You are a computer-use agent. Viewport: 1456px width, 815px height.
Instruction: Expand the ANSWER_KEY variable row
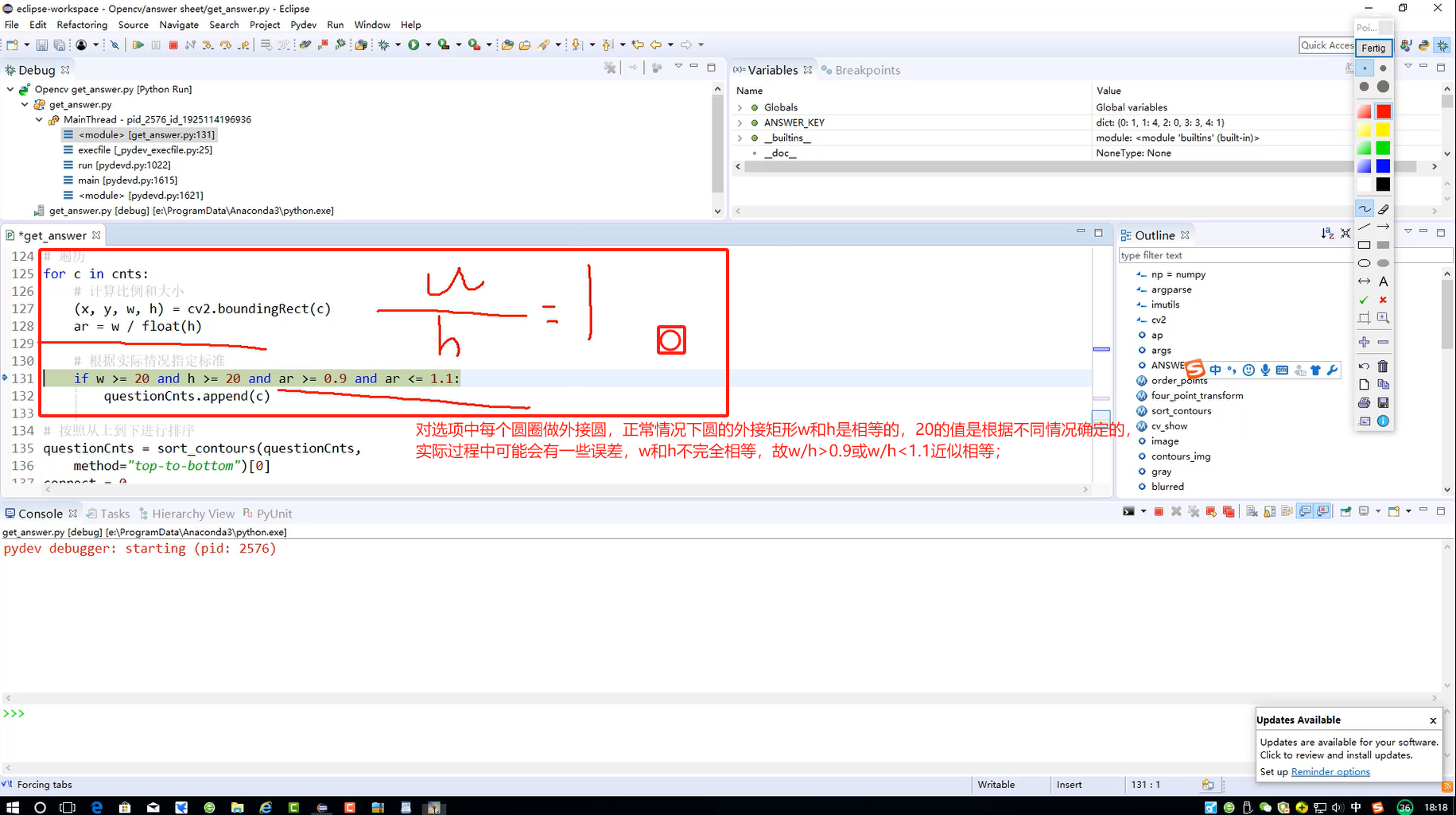(740, 122)
